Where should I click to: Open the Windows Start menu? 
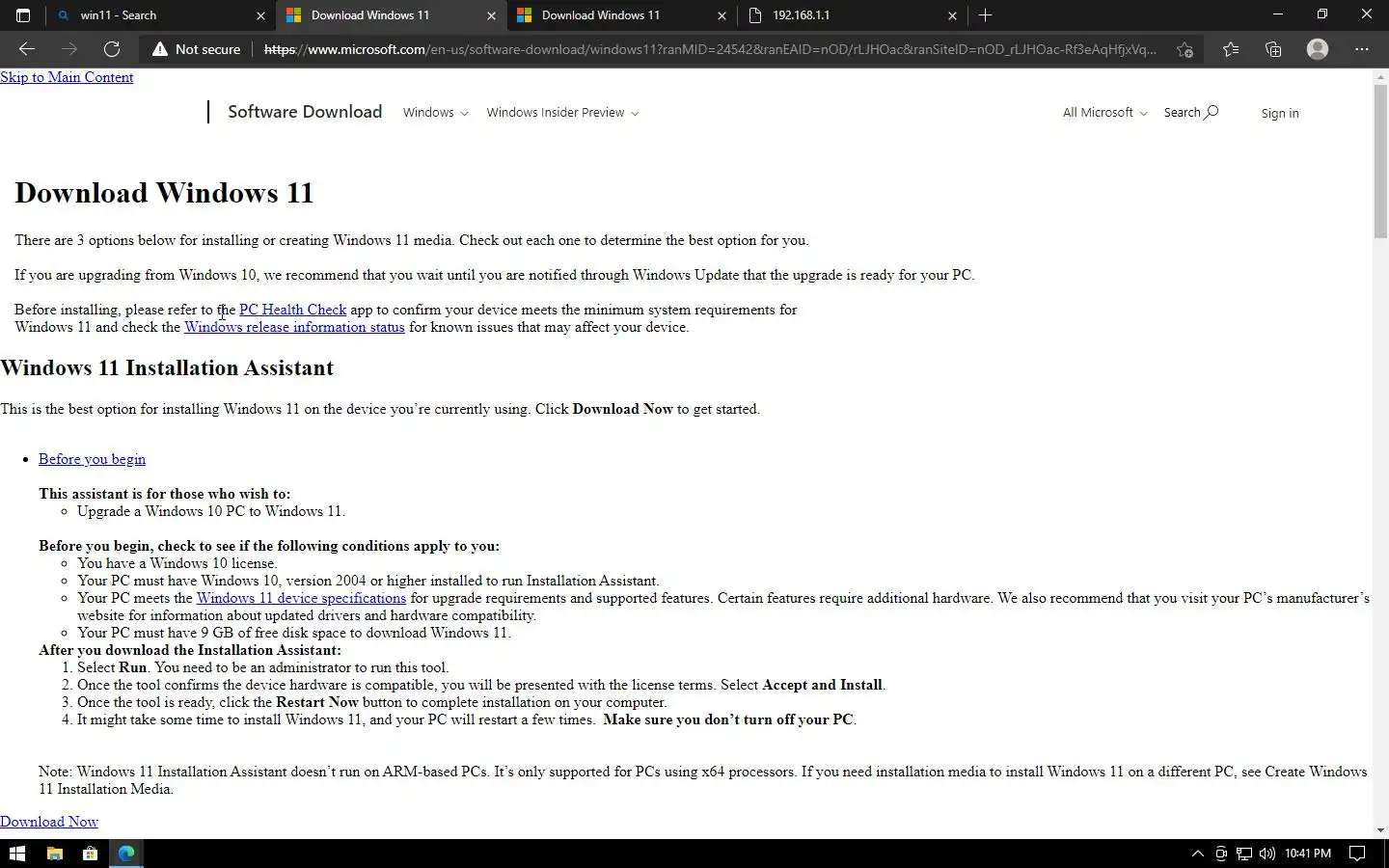[17, 854]
